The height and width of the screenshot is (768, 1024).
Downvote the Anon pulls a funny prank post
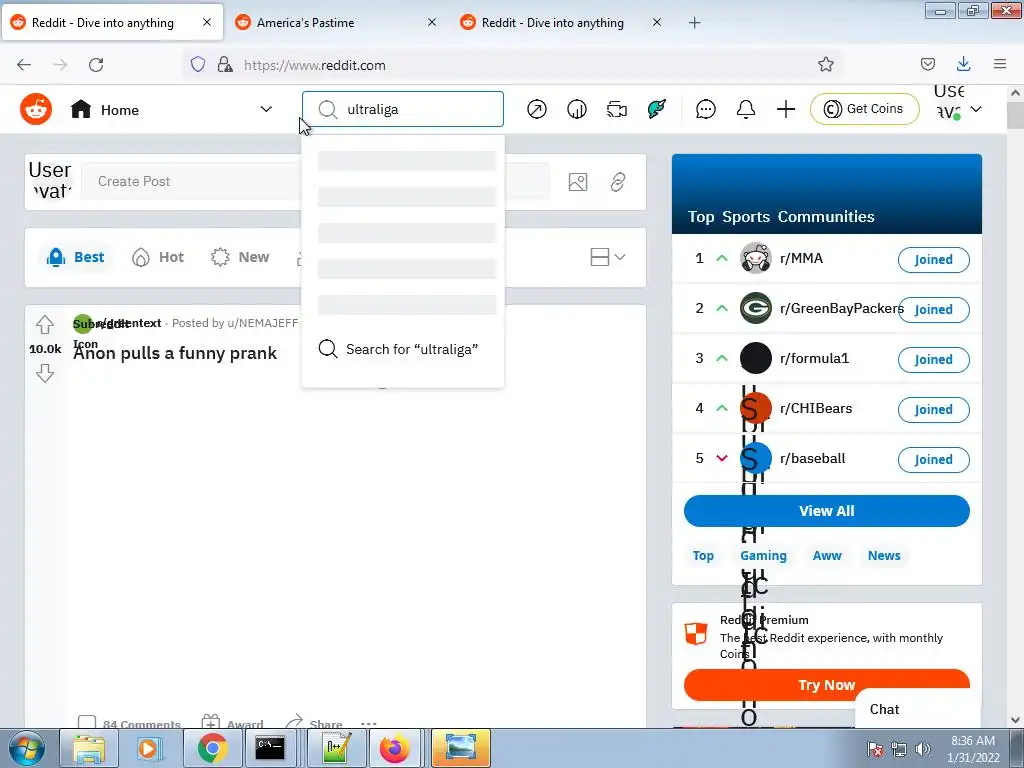[x=44, y=373]
